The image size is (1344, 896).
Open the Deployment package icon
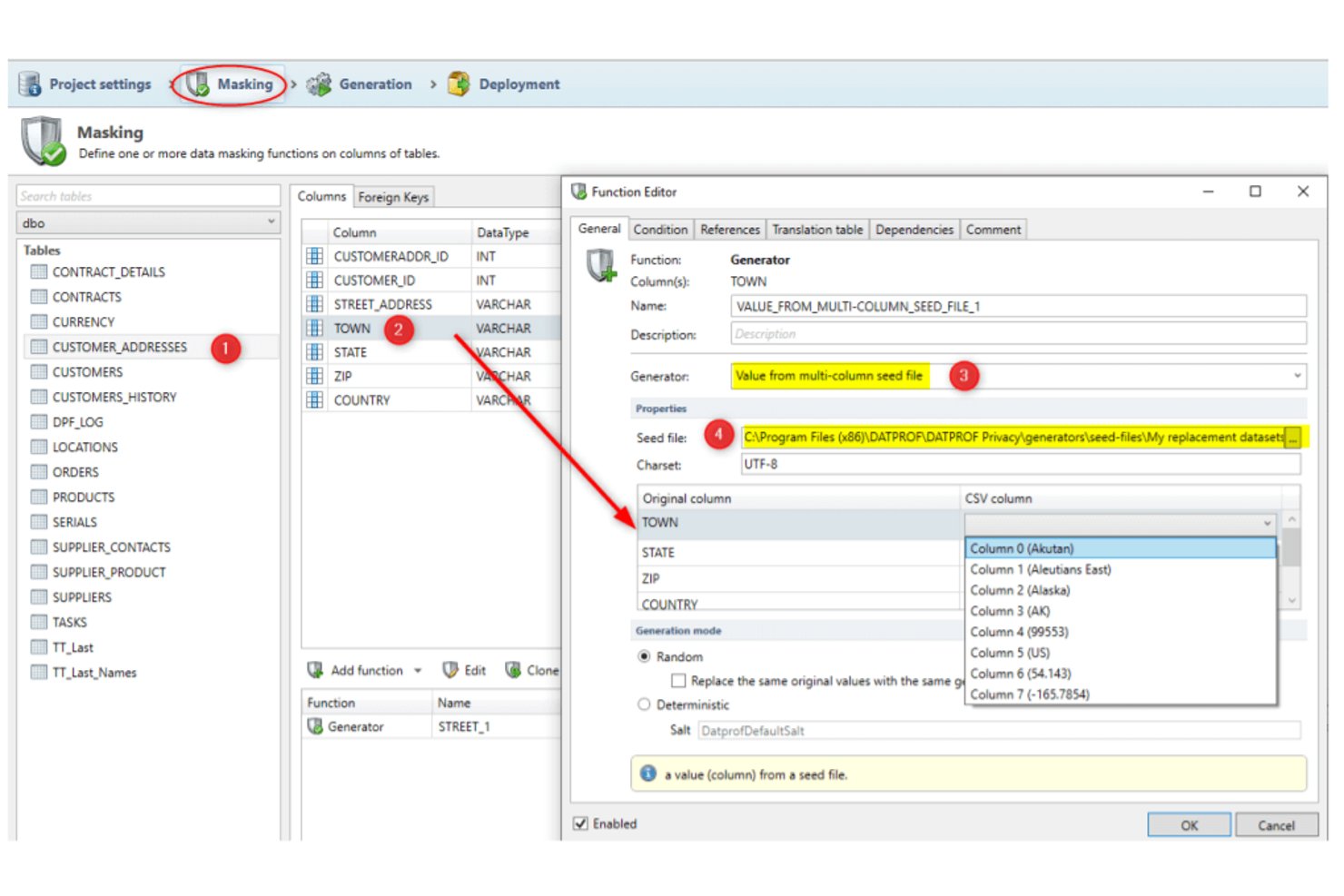tap(459, 84)
